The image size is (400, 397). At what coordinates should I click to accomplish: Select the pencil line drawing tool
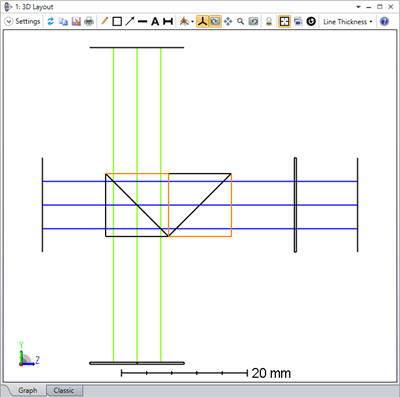coord(105,22)
